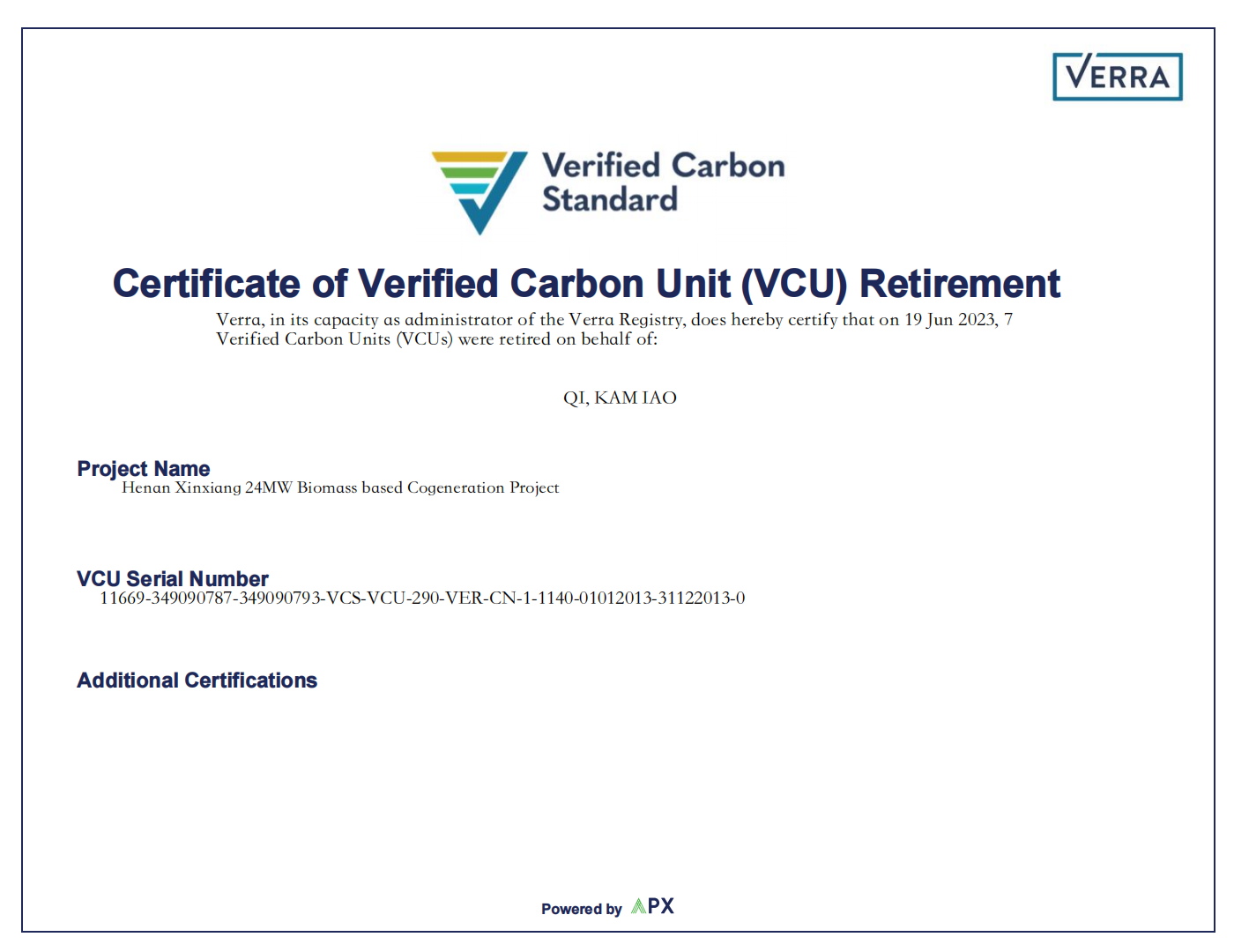1234x952 pixels.
Task: Click the words 'Certificate of' in the title
Action: [x=231, y=284]
